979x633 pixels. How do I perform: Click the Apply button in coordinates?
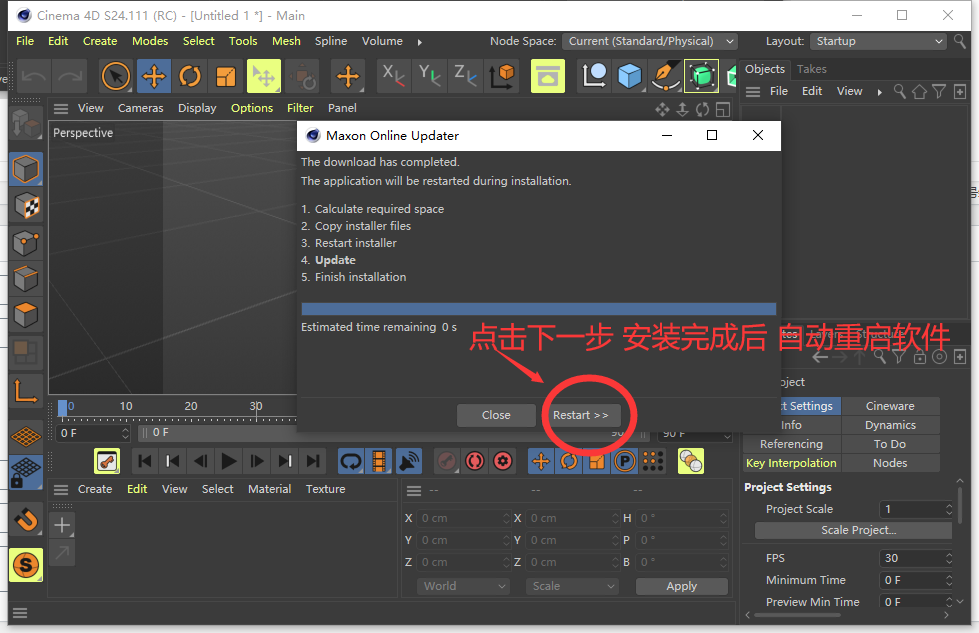[x=681, y=586]
